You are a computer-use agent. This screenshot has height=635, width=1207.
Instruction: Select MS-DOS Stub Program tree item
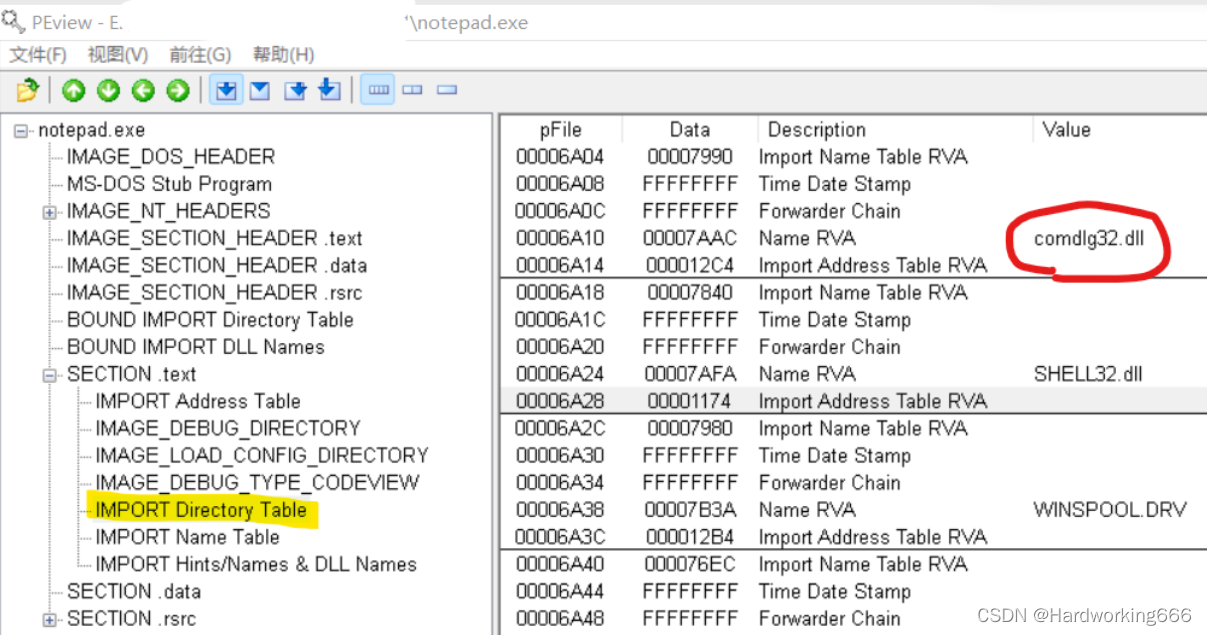click(x=169, y=184)
